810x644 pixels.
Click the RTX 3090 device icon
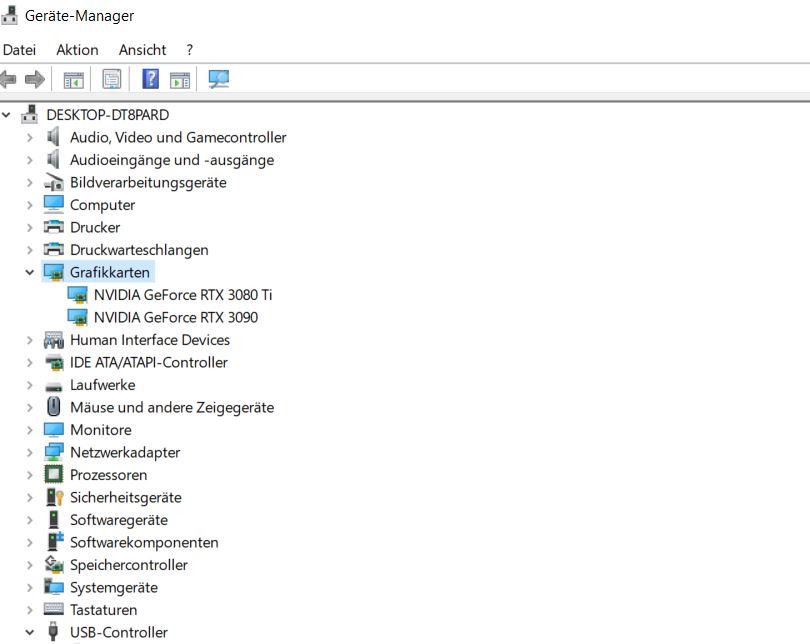[x=77, y=317]
